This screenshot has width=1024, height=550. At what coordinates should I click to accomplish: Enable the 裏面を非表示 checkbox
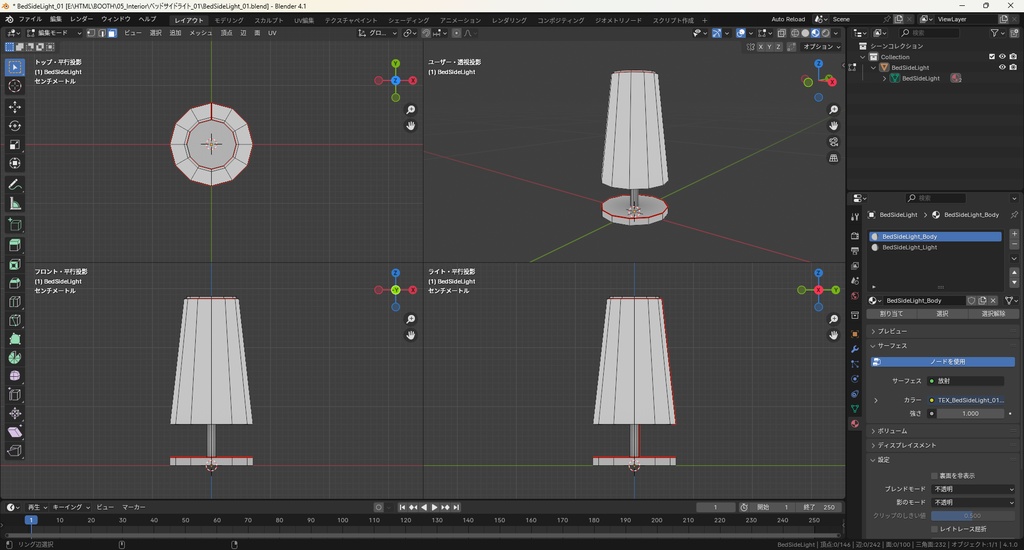(934, 476)
